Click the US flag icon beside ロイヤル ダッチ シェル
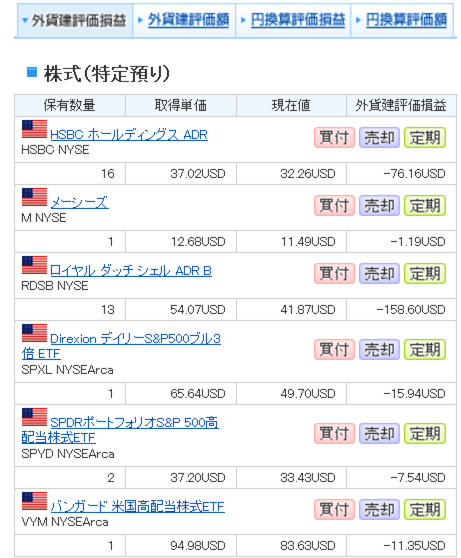 pos(34,265)
